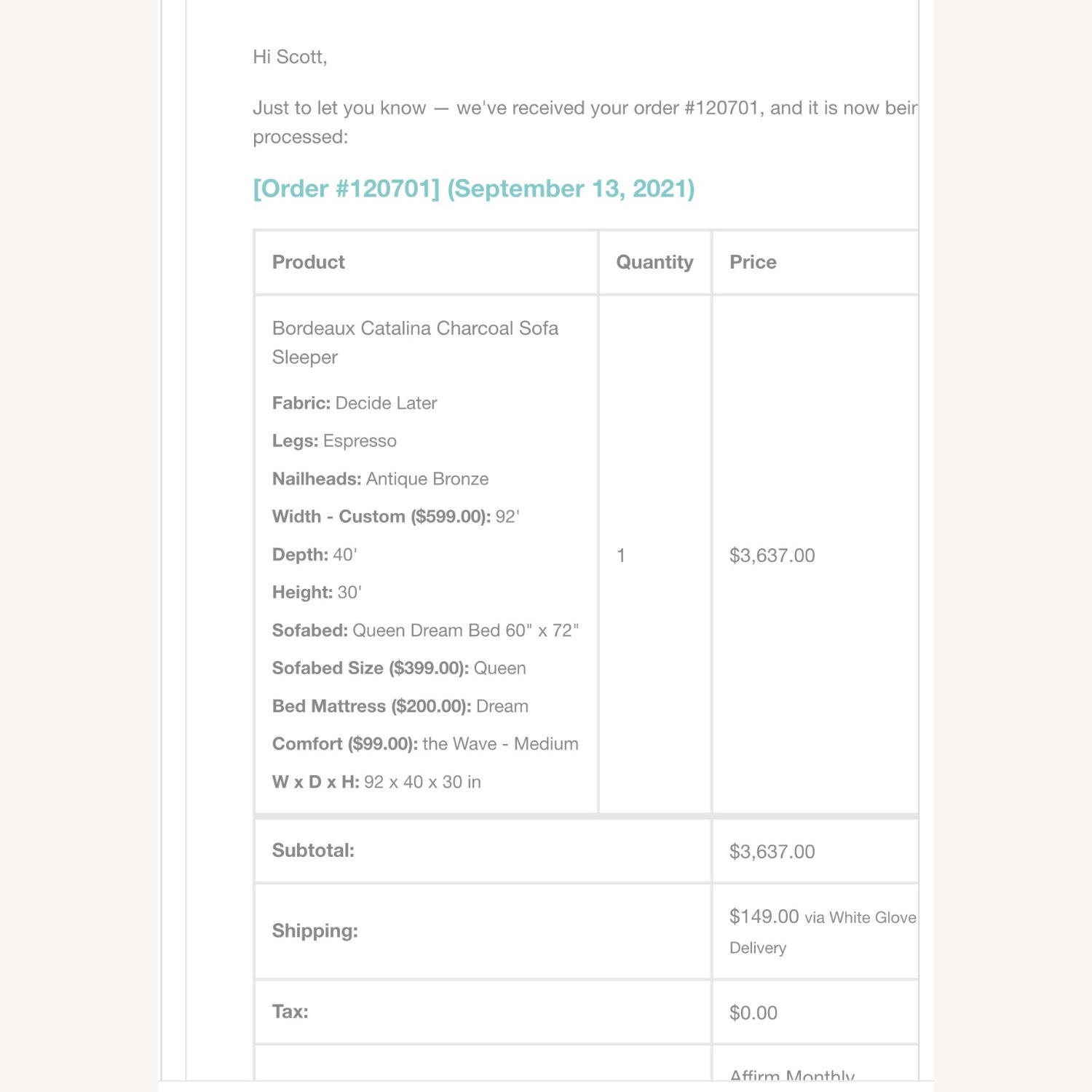
Task: Click the Bed Mattress ($200.00) line
Action: [400, 706]
